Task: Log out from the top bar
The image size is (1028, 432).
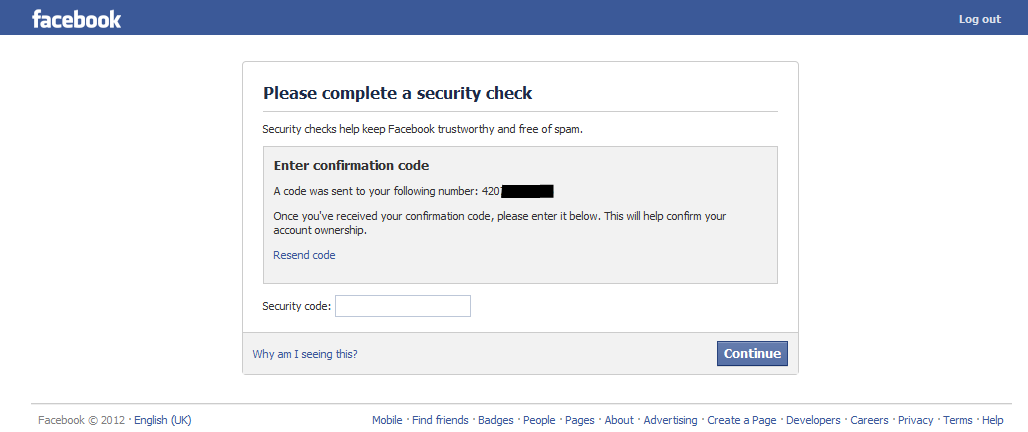Action: 979,19
